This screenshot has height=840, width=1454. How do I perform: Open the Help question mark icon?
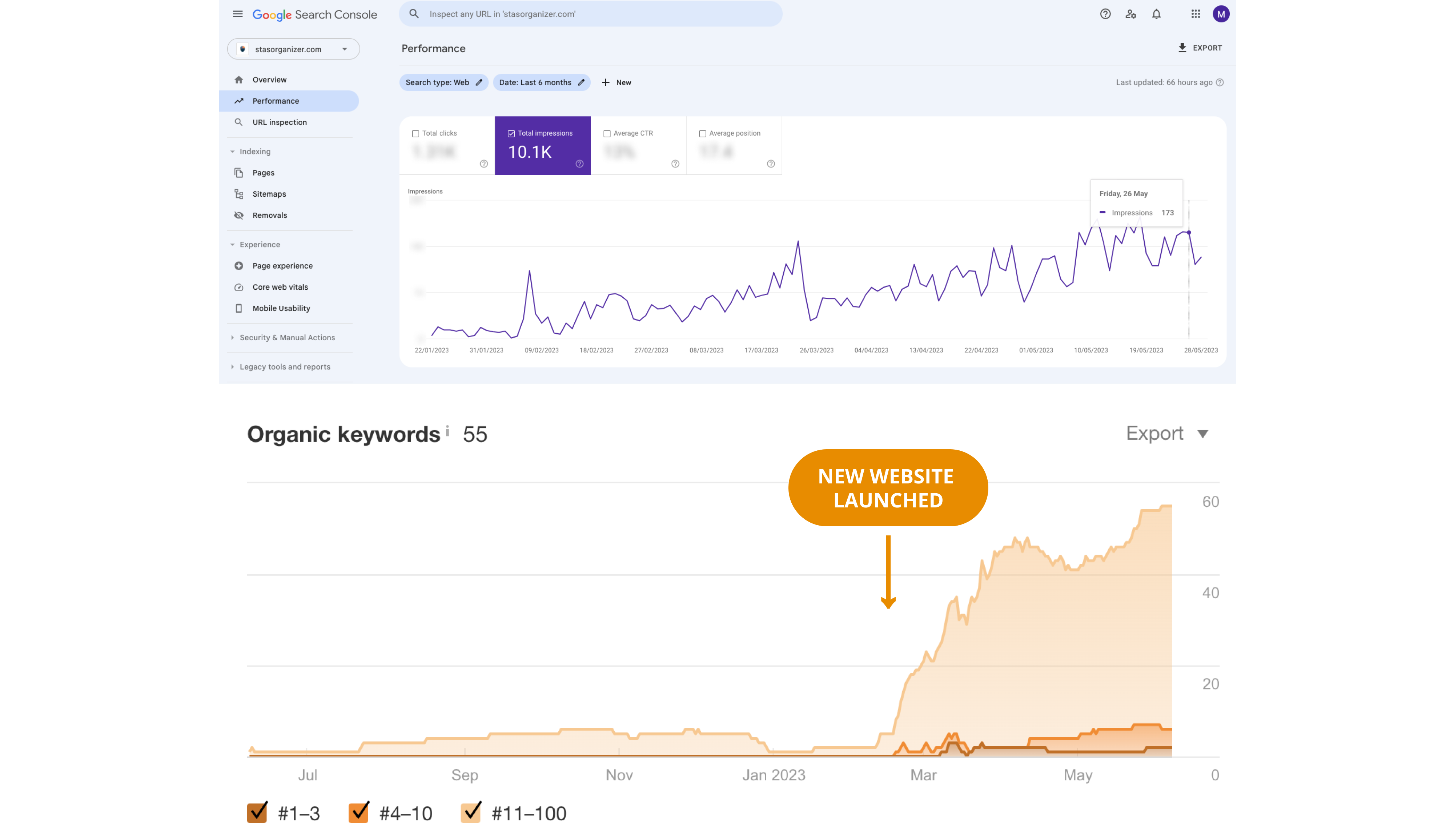coord(1105,14)
